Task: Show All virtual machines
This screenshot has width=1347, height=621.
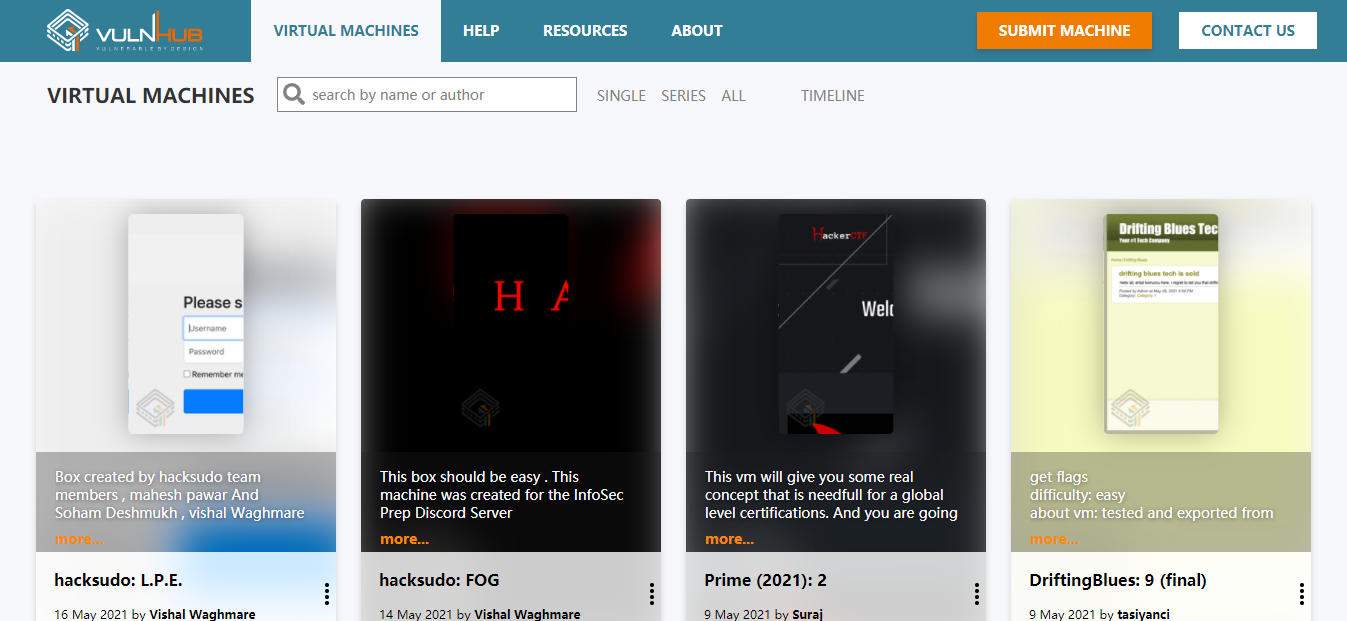Action: coord(733,96)
